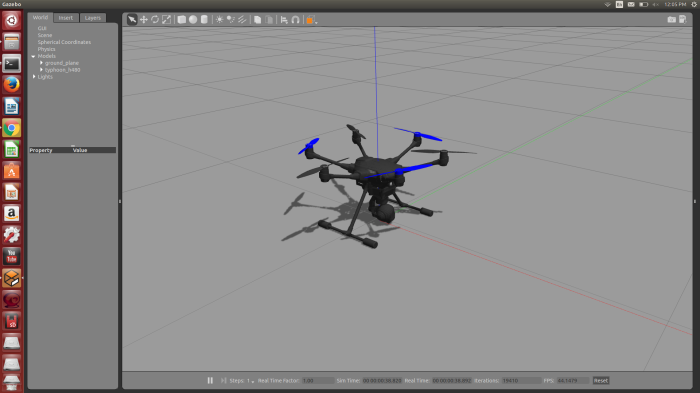Click the copy icon in toolbar
Image resolution: width=700 pixels, height=393 pixels.
(x=258, y=20)
